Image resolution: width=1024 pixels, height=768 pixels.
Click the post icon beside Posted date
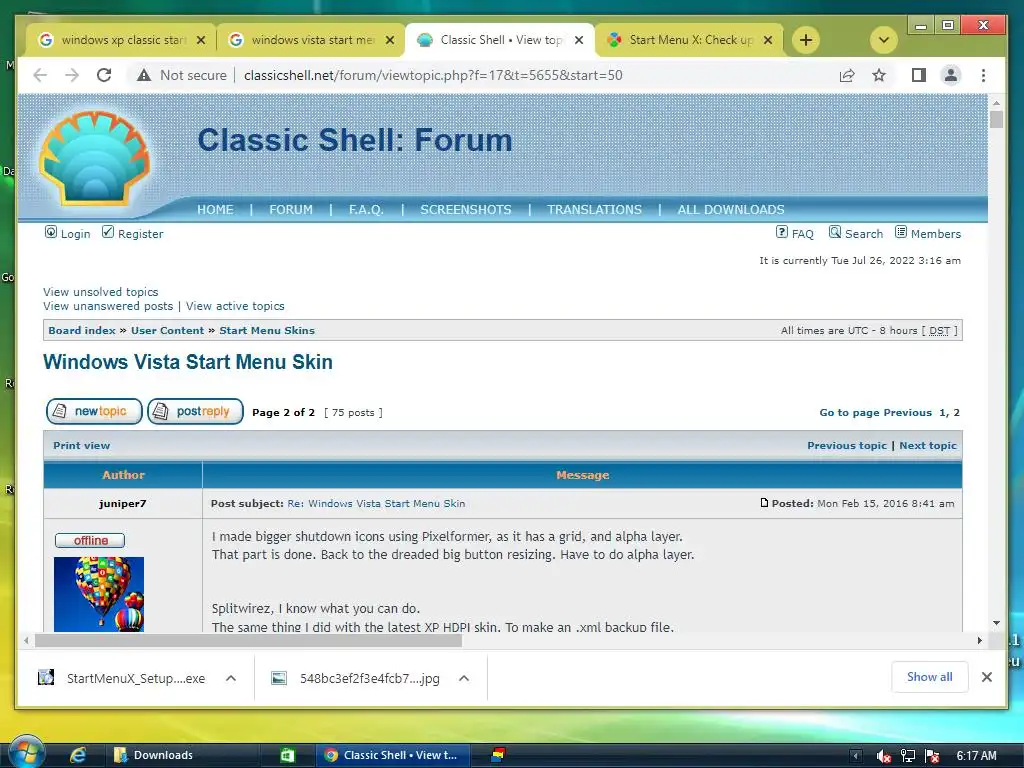[x=764, y=503]
